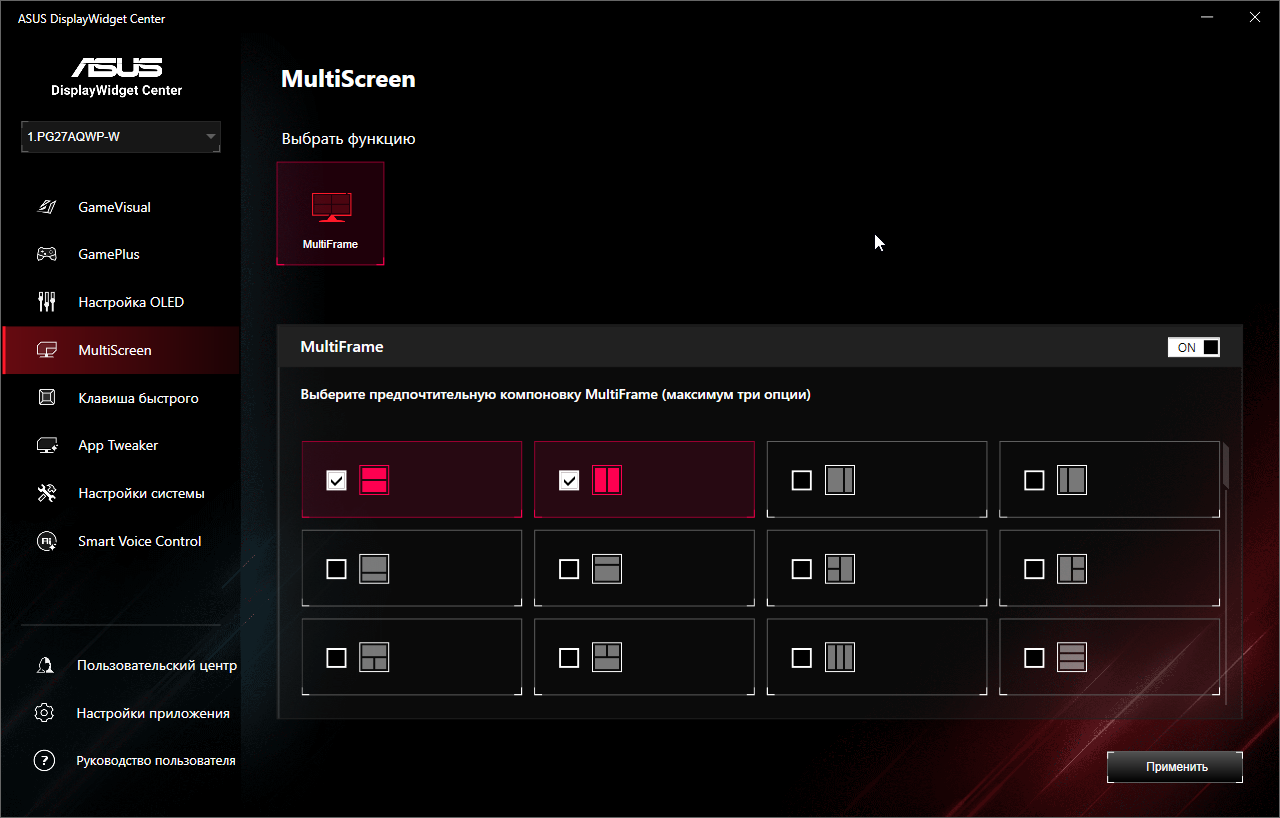Image resolution: width=1280 pixels, height=818 pixels.
Task: Tick the checkbox for three-row layout
Action: (x=1035, y=658)
